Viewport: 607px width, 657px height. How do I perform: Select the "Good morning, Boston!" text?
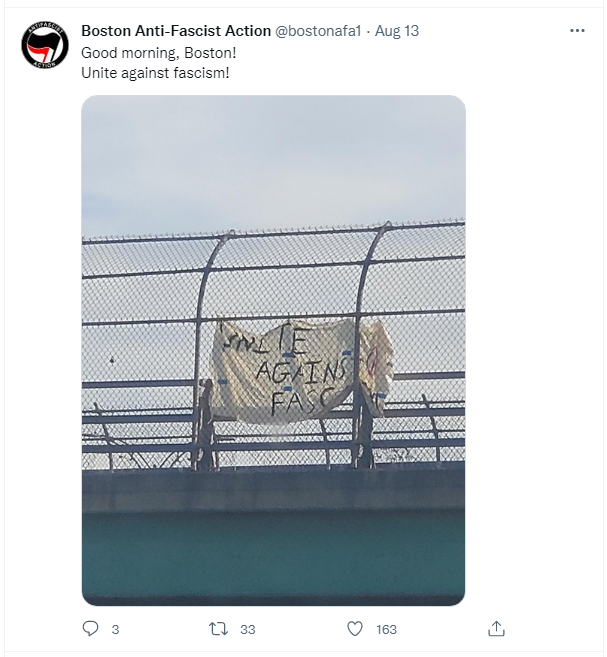pos(159,53)
